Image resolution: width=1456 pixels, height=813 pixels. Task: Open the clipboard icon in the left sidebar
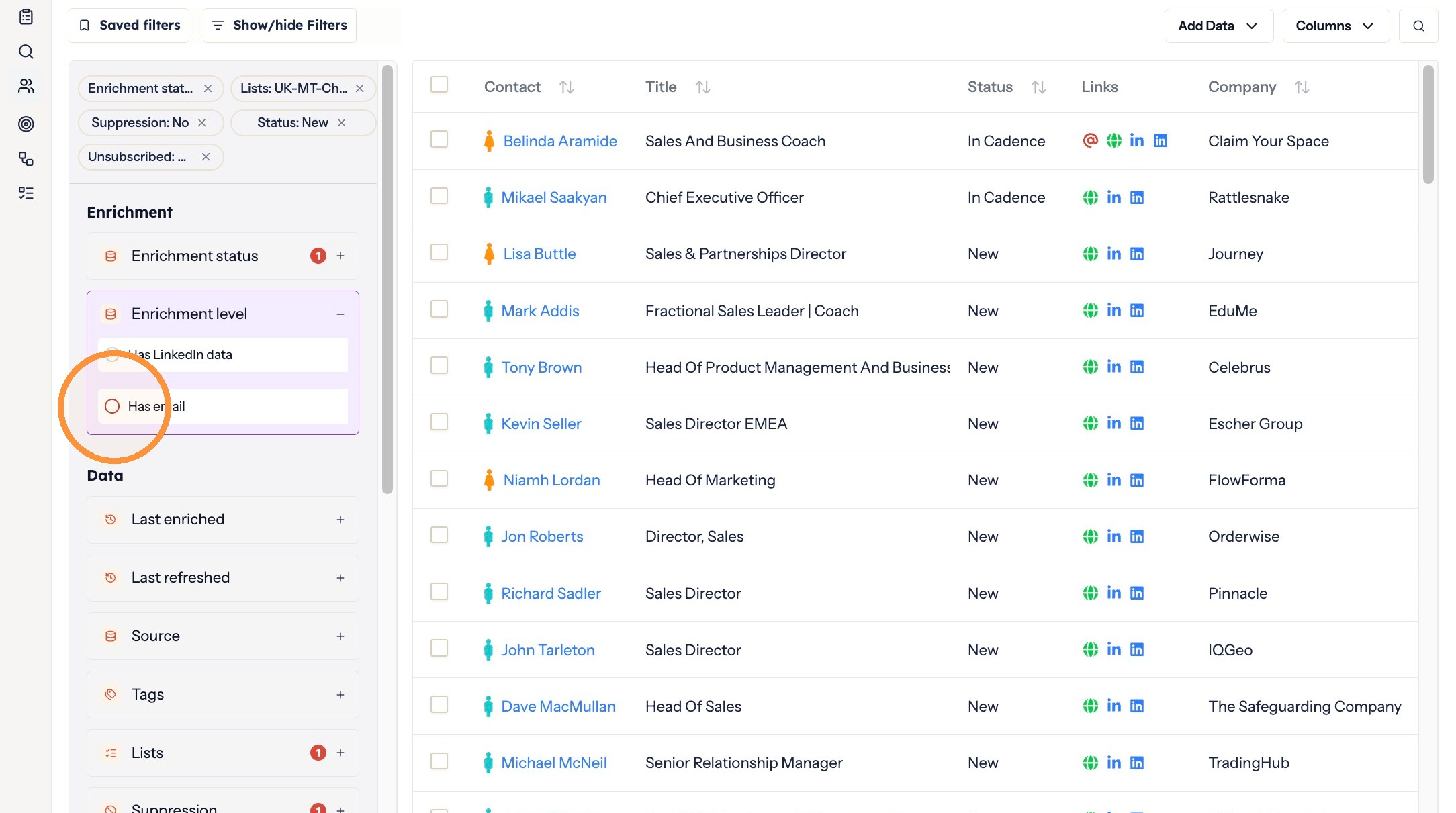pos(26,17)
